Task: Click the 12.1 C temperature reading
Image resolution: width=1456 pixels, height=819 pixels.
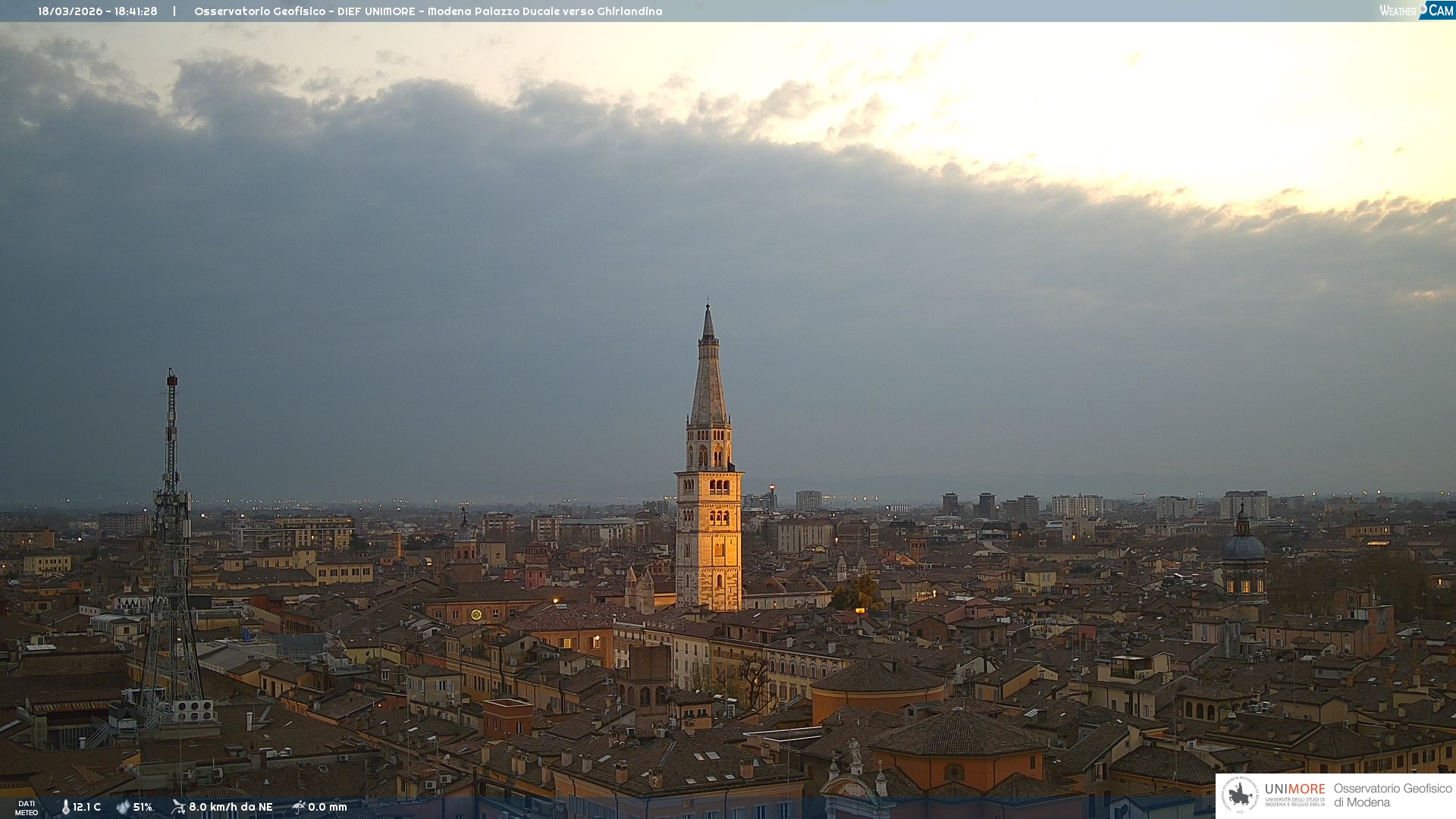Action: [87, 807]
